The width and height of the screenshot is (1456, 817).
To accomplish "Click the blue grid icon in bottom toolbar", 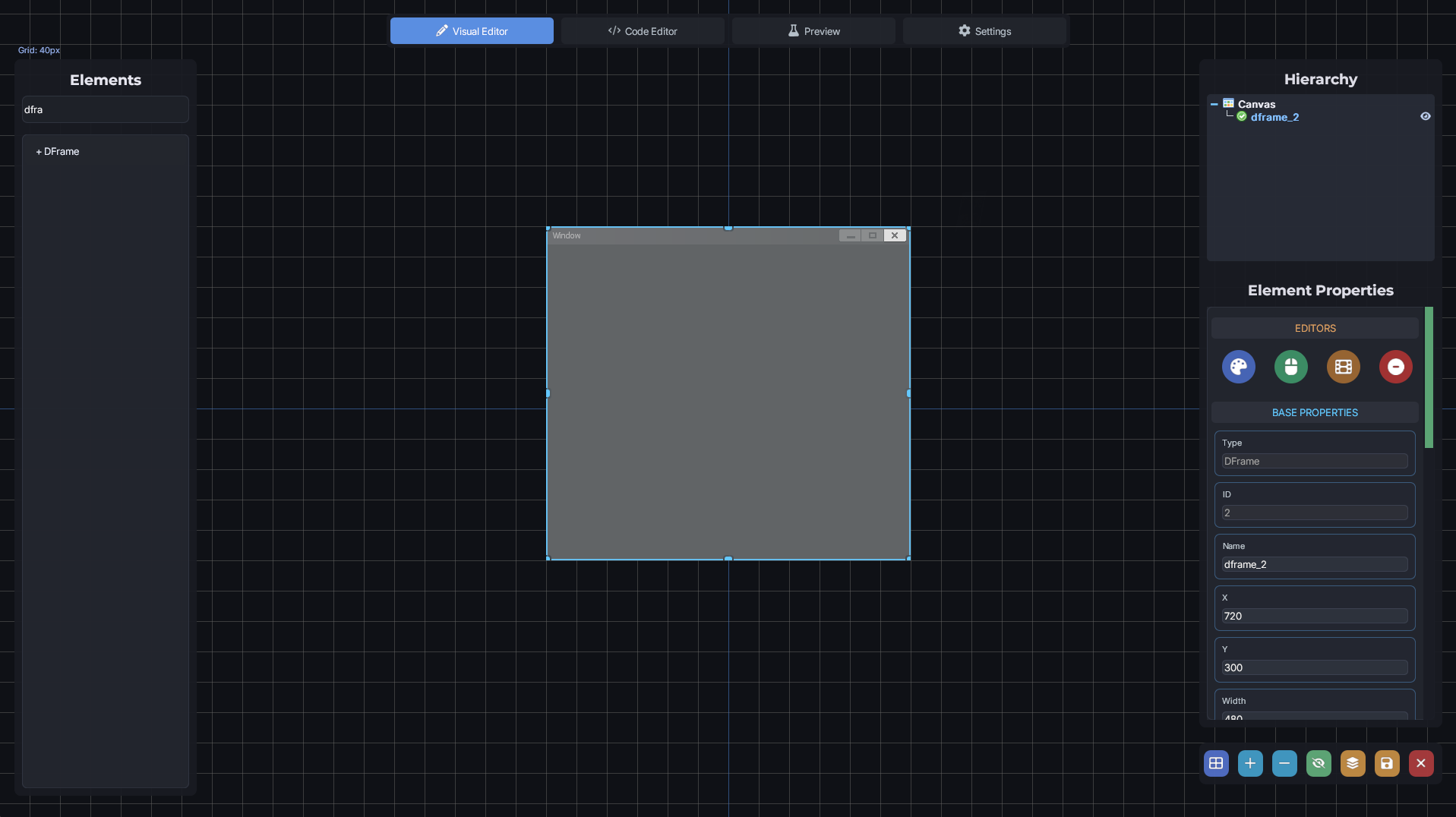I will [x=1216, y=763].
